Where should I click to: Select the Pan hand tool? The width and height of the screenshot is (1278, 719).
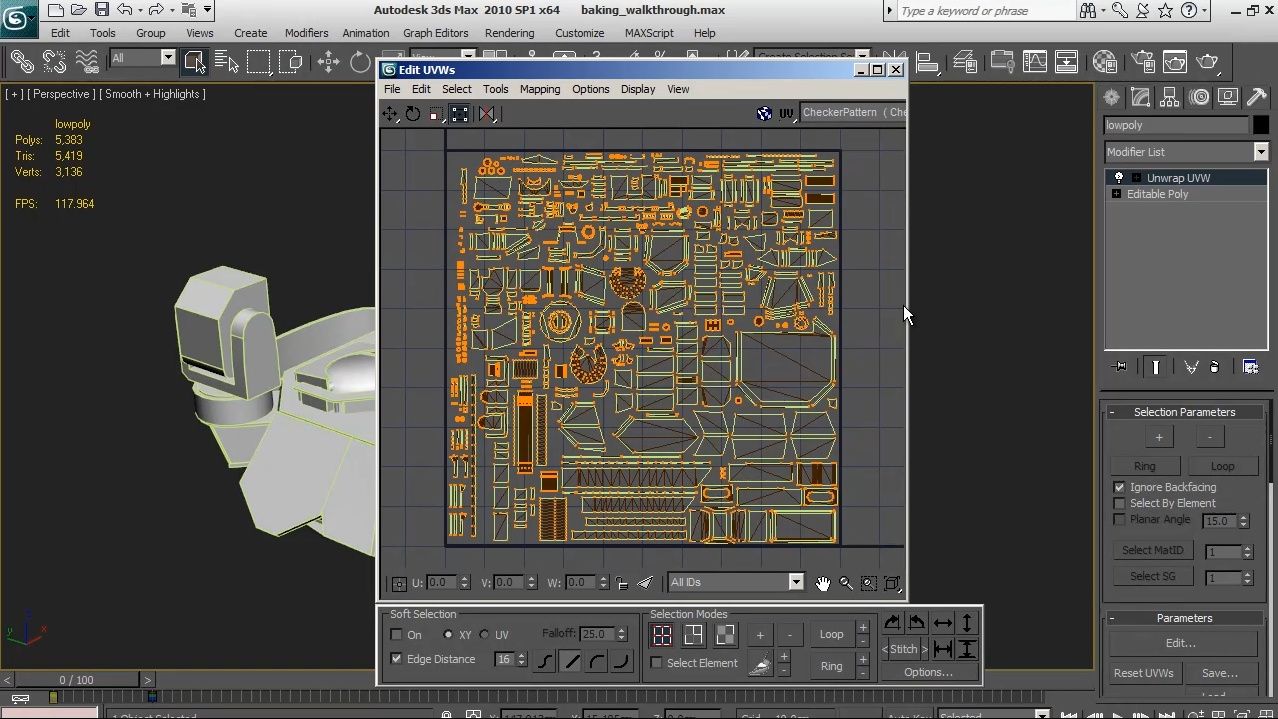[x=822, y=583]
